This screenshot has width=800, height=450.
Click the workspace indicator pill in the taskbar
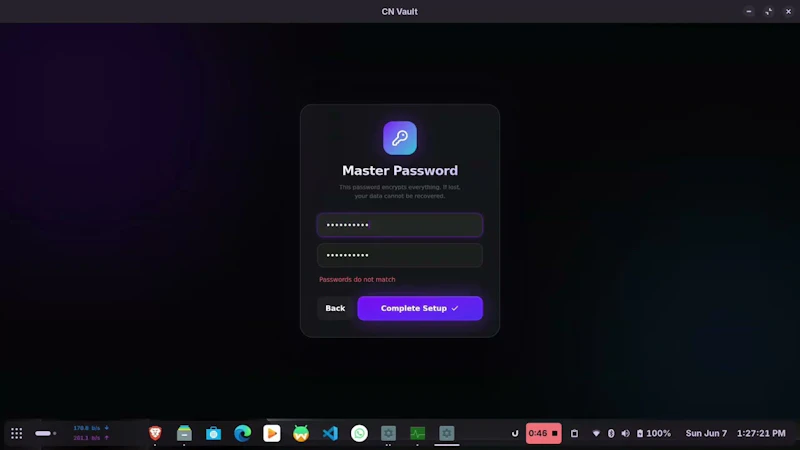[x=45, y=433]
